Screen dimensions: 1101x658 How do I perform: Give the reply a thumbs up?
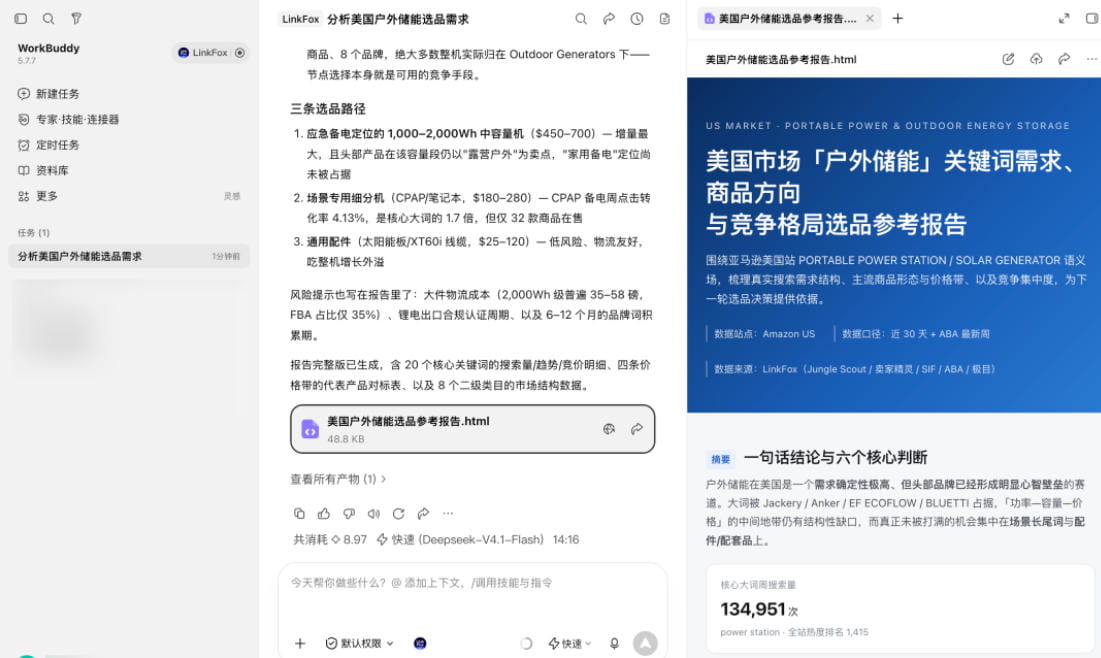[x=324, y=513]
